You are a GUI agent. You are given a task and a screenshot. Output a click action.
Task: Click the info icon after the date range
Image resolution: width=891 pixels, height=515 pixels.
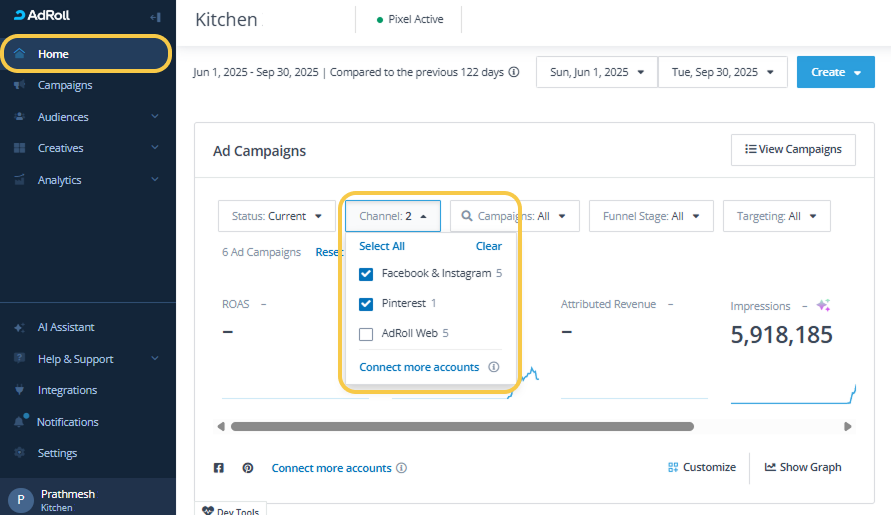pos(514,72)
